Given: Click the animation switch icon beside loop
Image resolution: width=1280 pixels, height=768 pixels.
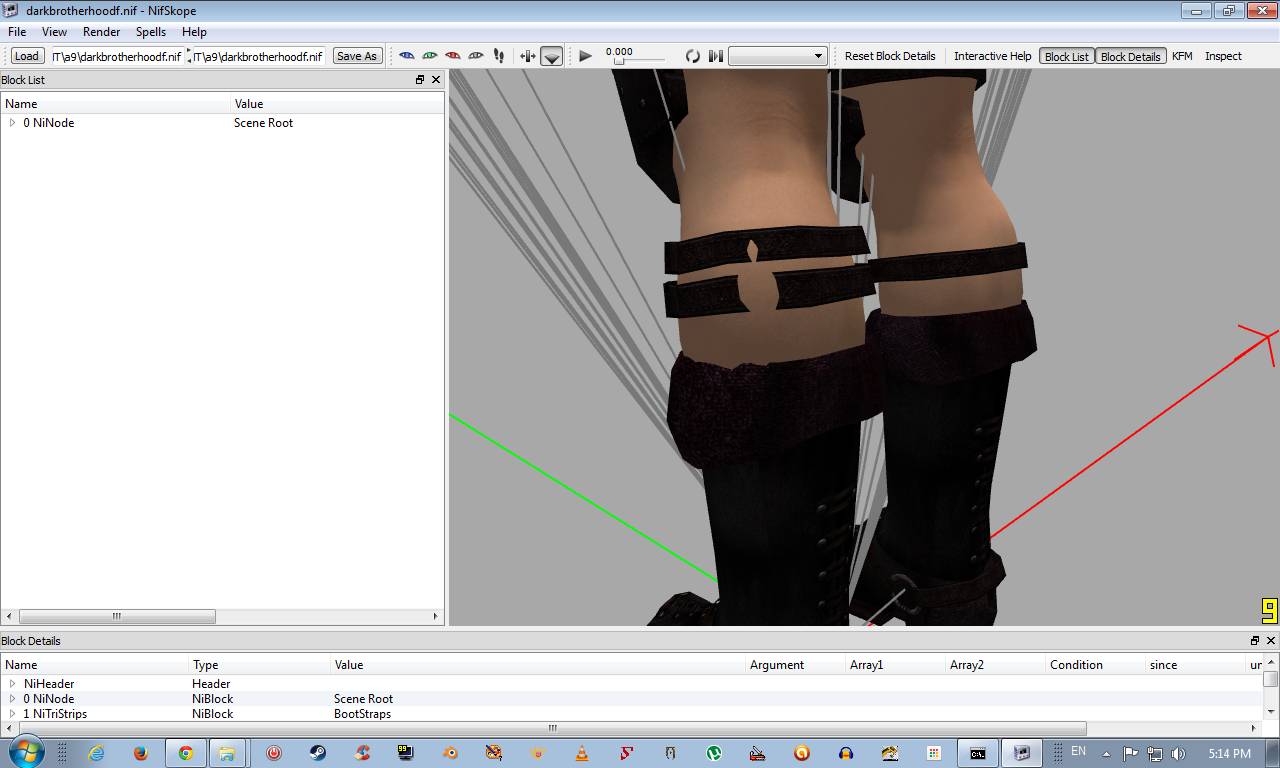Looking at the screenshot, I should (715, 56).
